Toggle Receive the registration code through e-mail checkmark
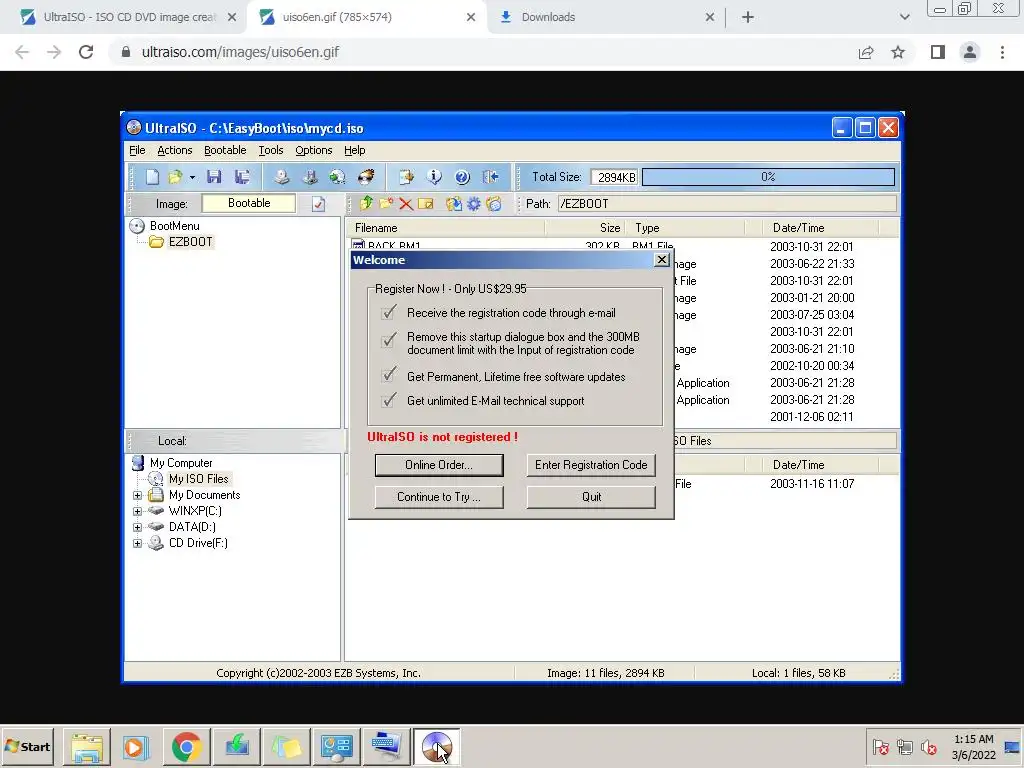 (x=389, y=312)
